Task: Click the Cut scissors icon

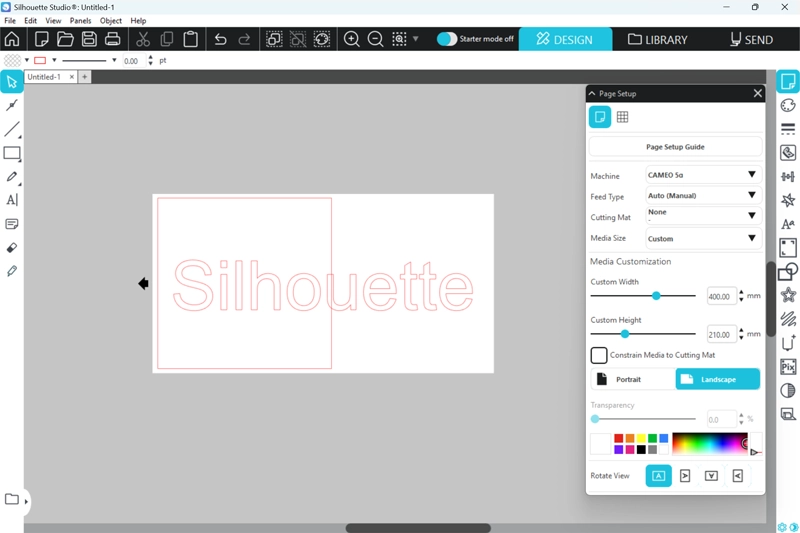Action: 143,39
